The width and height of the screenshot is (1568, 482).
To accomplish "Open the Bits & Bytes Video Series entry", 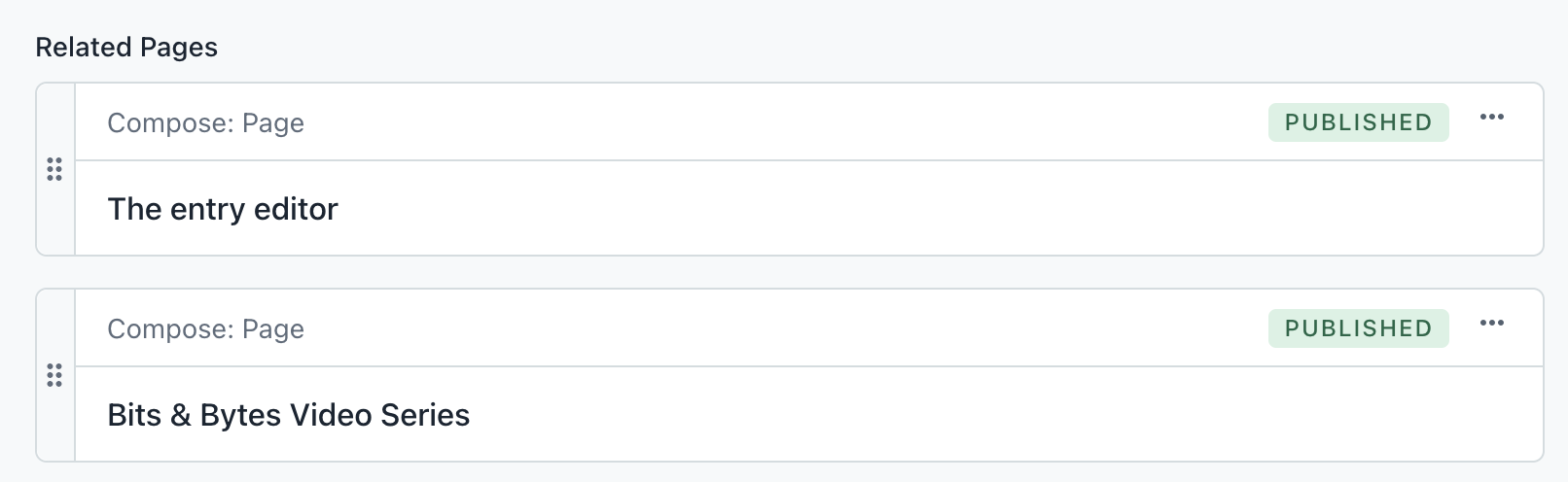I will point(288,415).
